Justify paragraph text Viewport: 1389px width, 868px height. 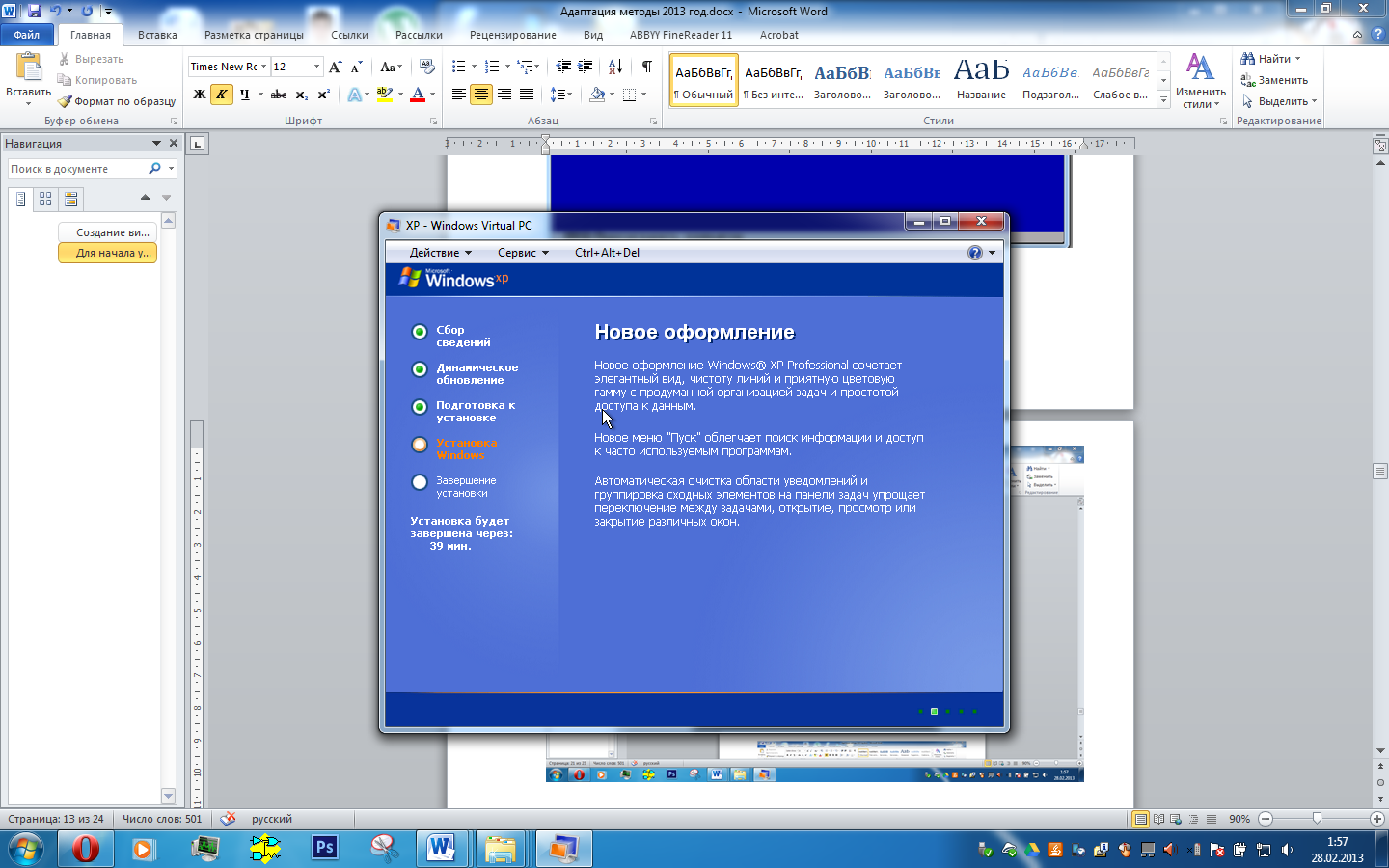tap(526, 95)
